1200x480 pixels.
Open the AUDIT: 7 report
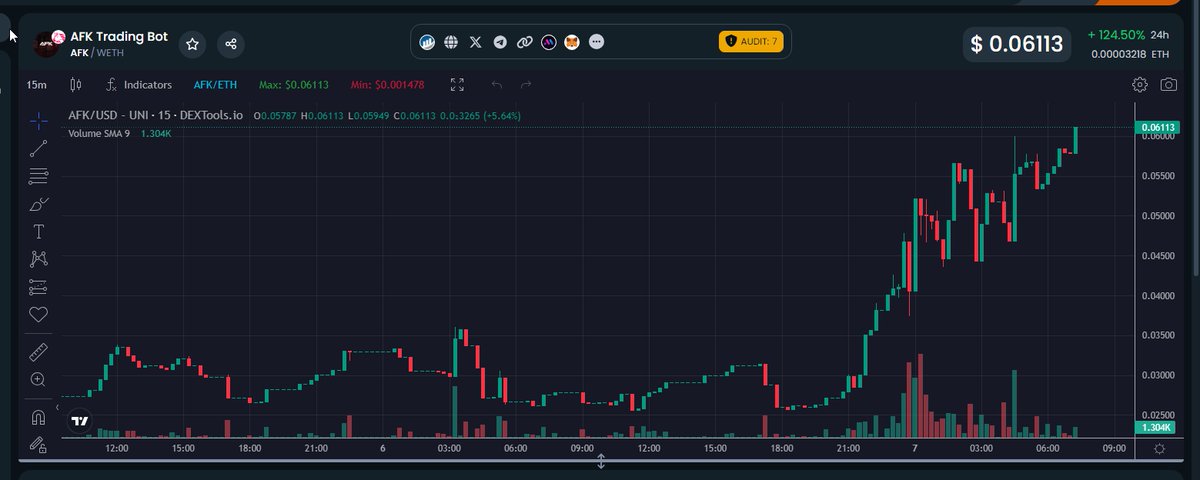(750, 41)
